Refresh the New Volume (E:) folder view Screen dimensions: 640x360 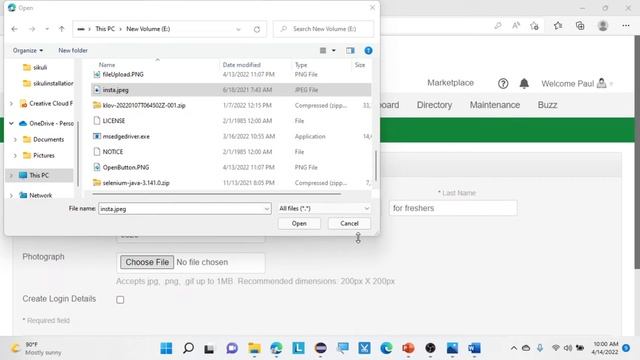click(x=257, y=29)
